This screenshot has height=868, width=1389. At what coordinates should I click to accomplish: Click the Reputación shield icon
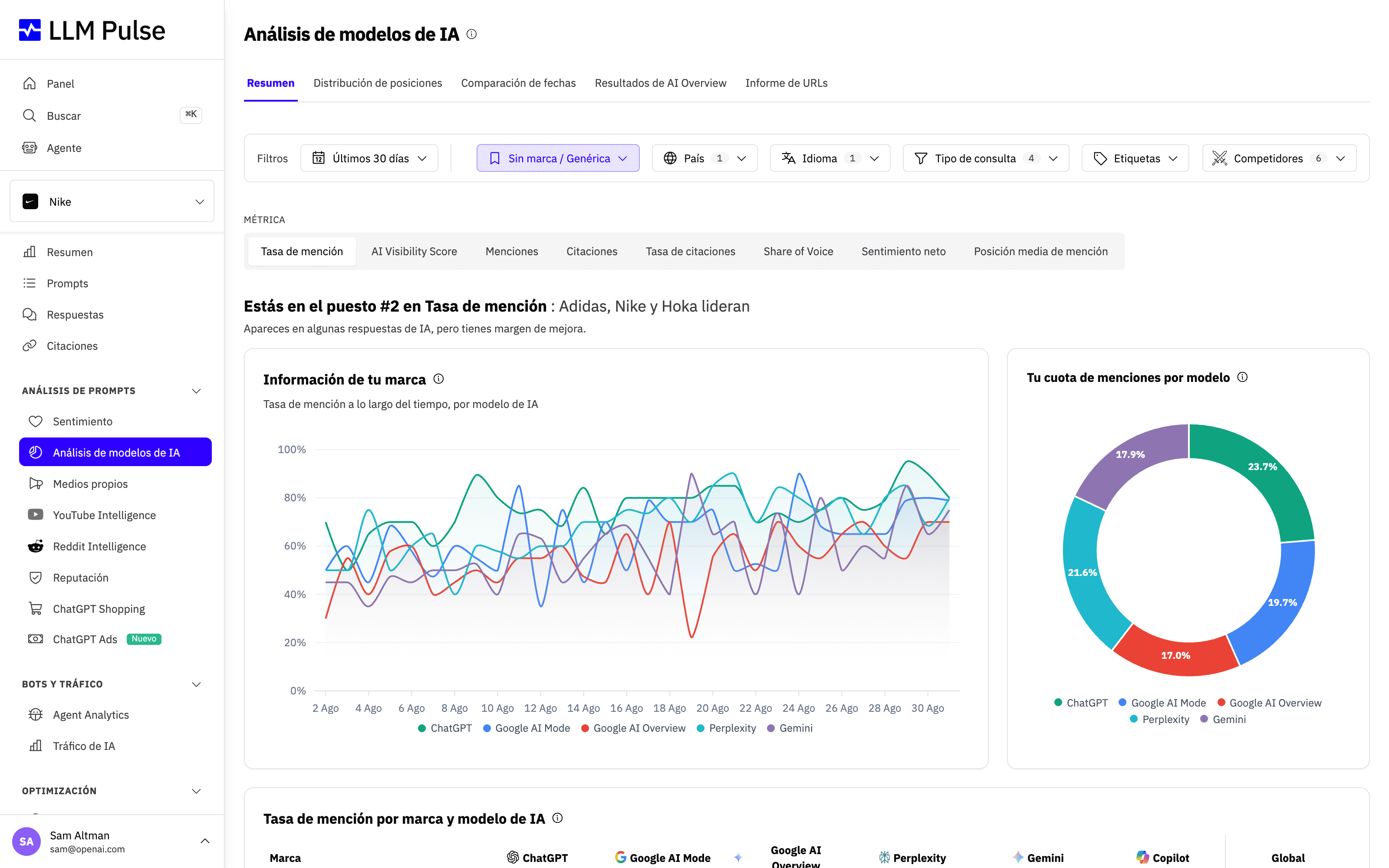pos(36,577)
